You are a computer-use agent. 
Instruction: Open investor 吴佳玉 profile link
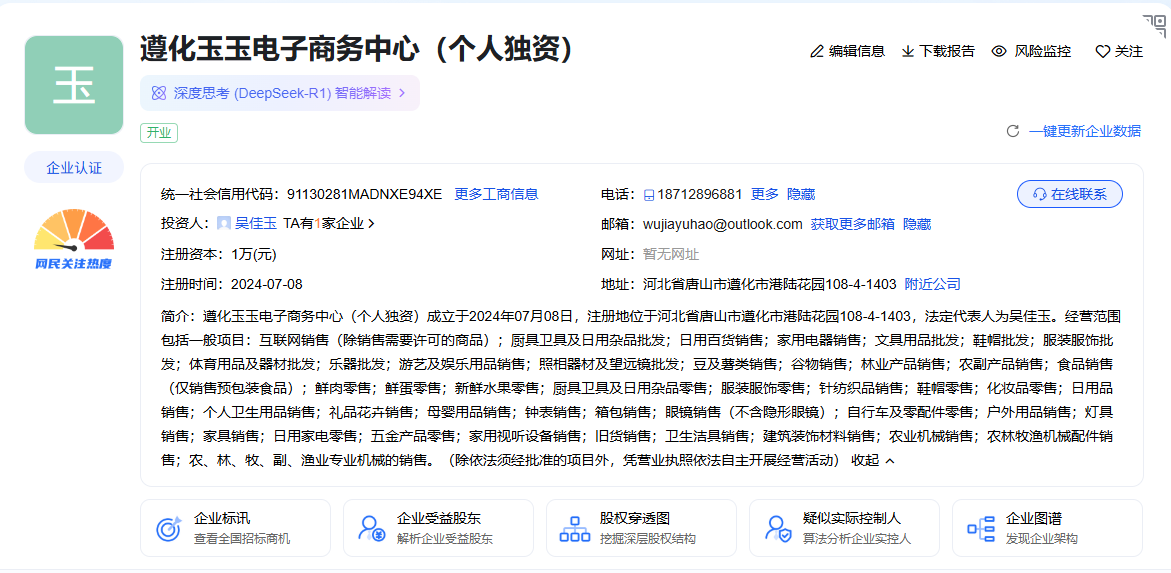point(256,223)
